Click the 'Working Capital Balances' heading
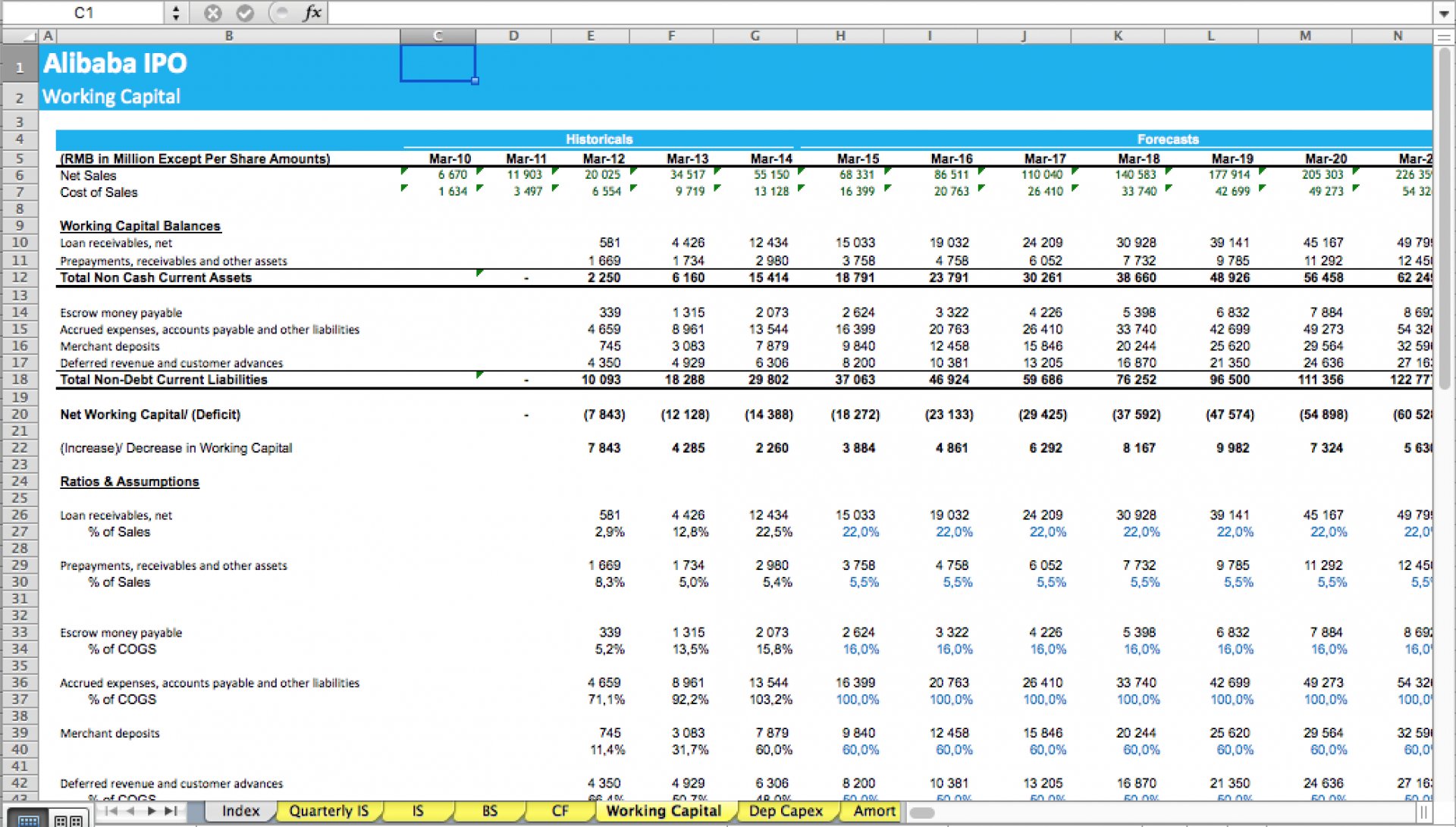The width and height of the screenshot is (1456, 827). click(x=140, y=226)
